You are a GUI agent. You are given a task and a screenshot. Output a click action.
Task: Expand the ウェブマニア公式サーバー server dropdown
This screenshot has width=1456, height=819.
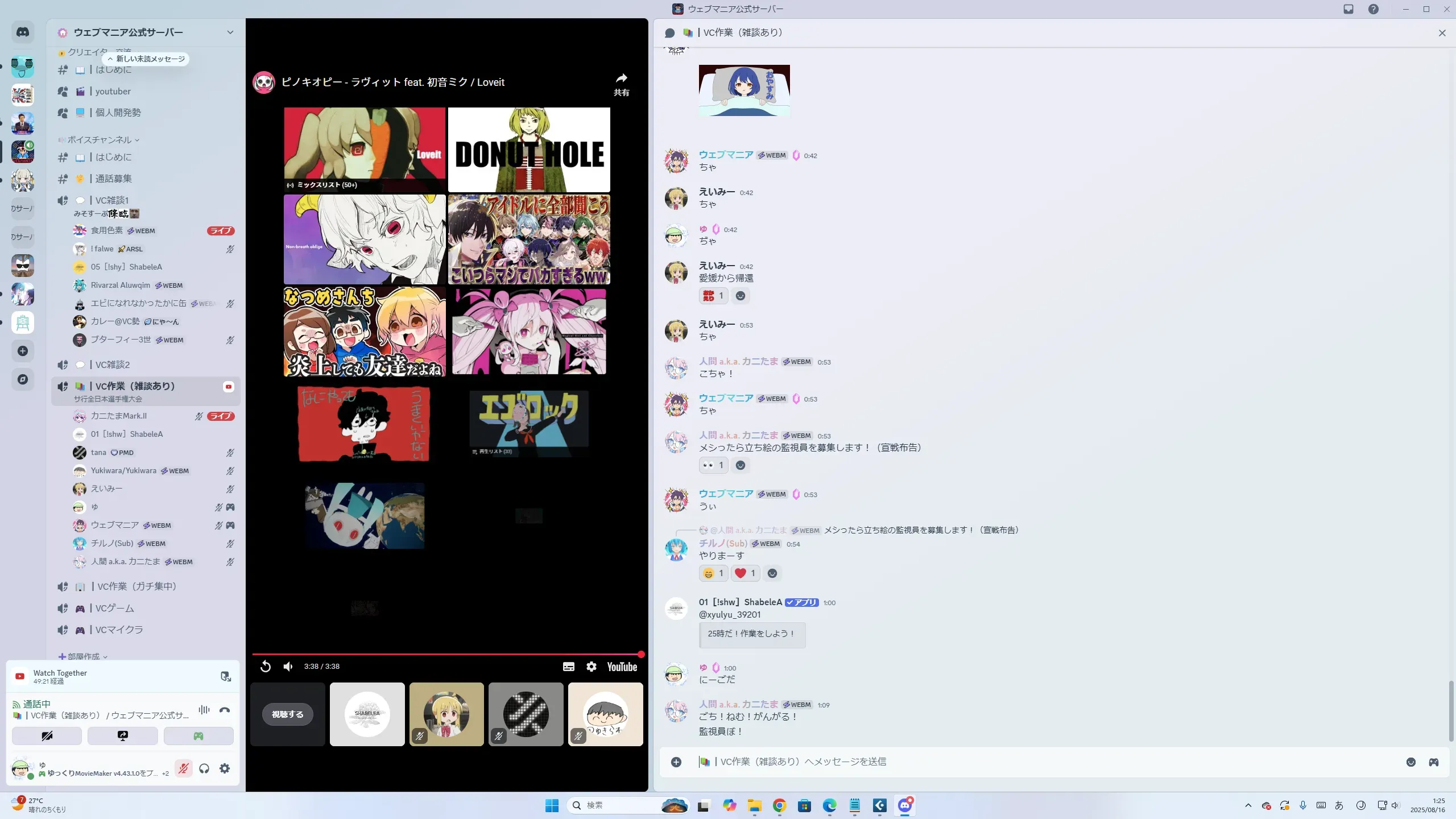click(x=230, y=32)
